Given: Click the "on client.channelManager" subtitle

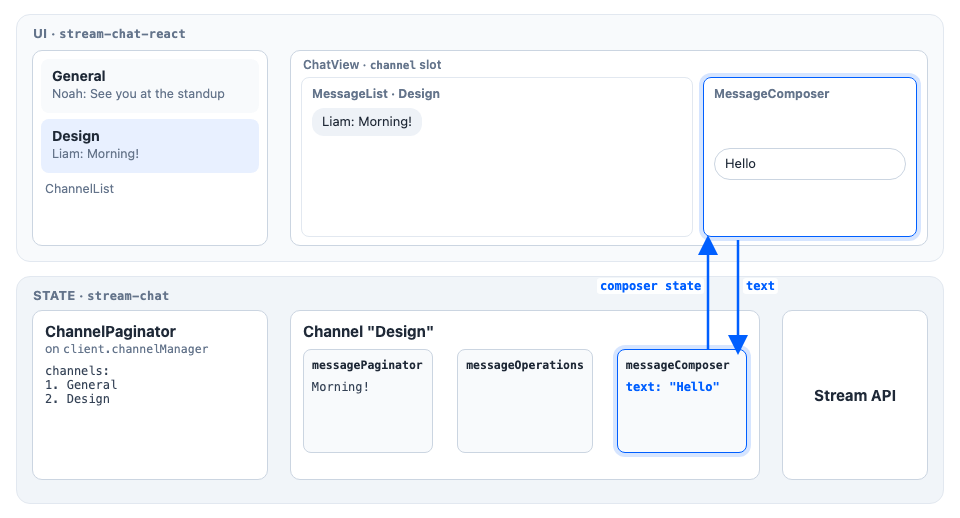Looking at the screenshot, I should tap(127, 349).
